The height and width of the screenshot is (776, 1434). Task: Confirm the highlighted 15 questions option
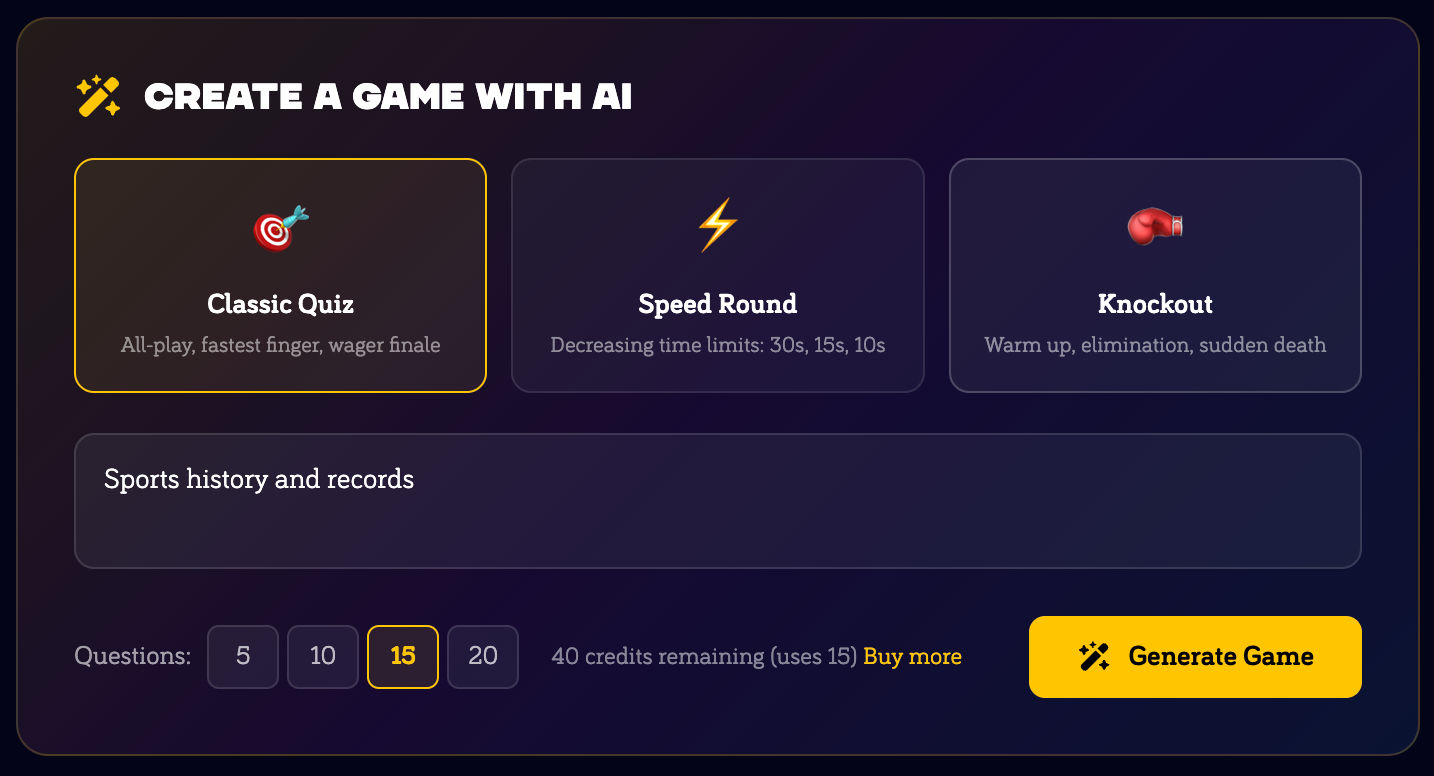(403, 656)
